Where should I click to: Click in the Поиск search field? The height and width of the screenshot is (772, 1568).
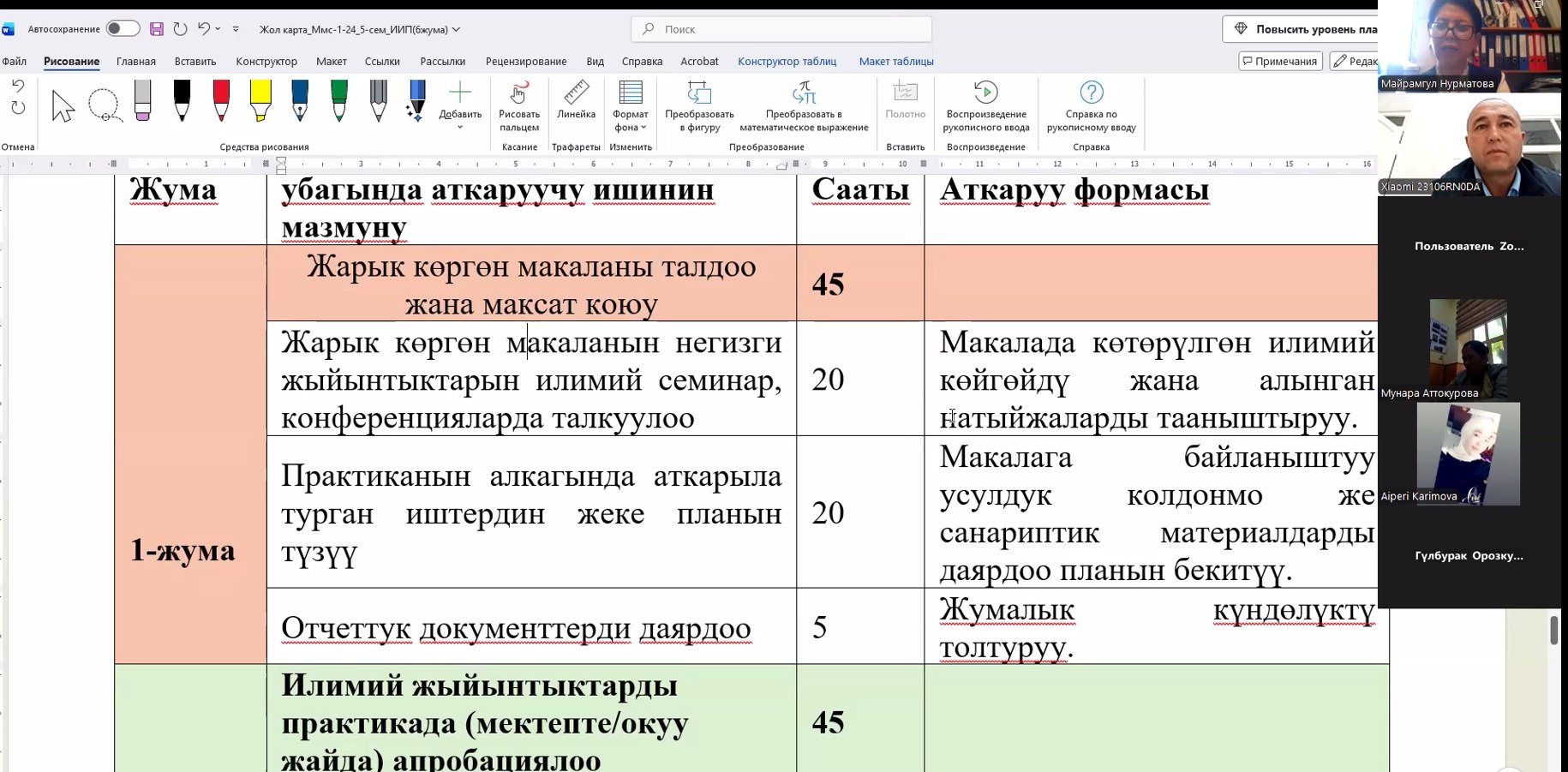point(781,29)
